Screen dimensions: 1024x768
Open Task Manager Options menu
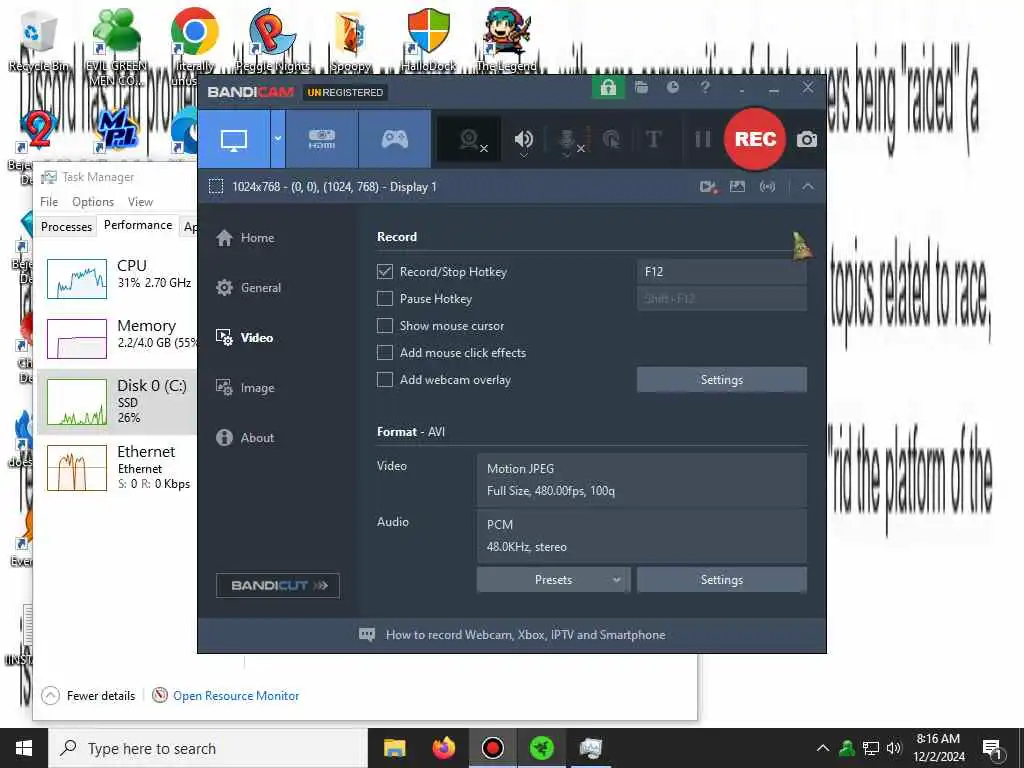pos(93,202)
